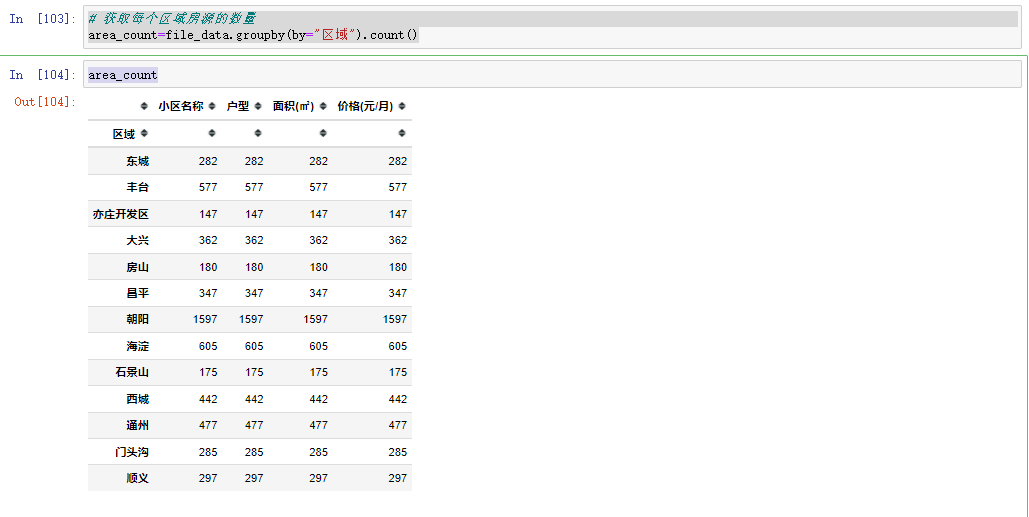This screenshot has height=517, width=1029.
Task: Click 户型 value 285 in 门头沟 row
Action: tap(254, 452)
